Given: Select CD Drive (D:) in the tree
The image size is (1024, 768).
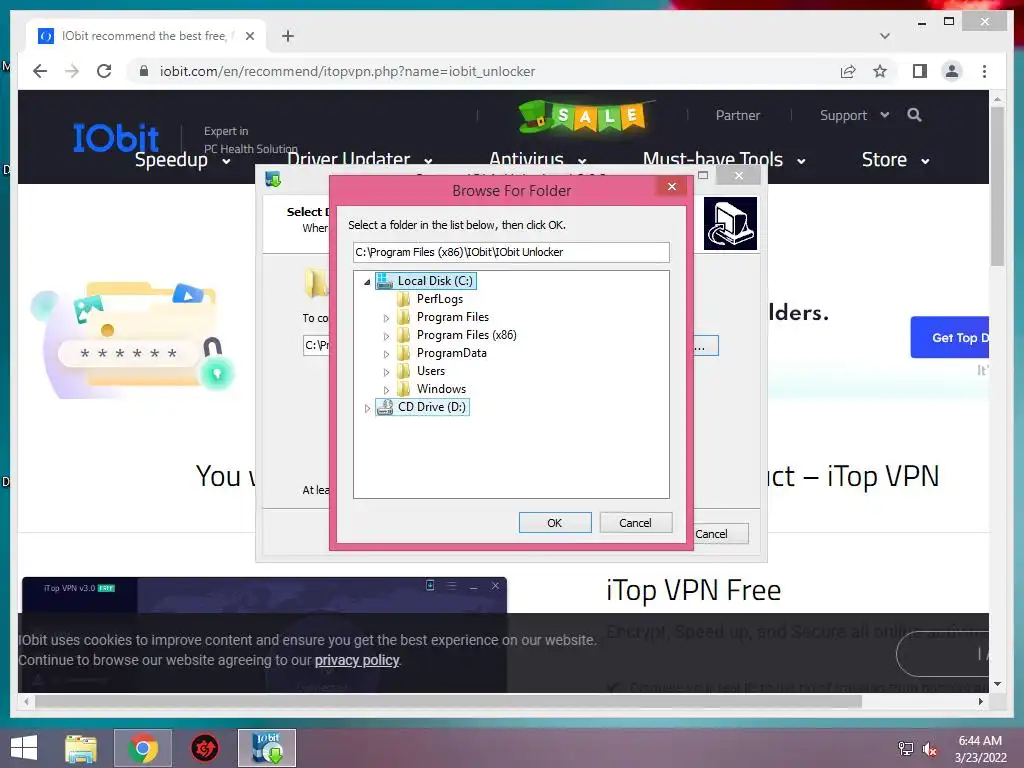Looking at the screenshot, I should 432,407.
